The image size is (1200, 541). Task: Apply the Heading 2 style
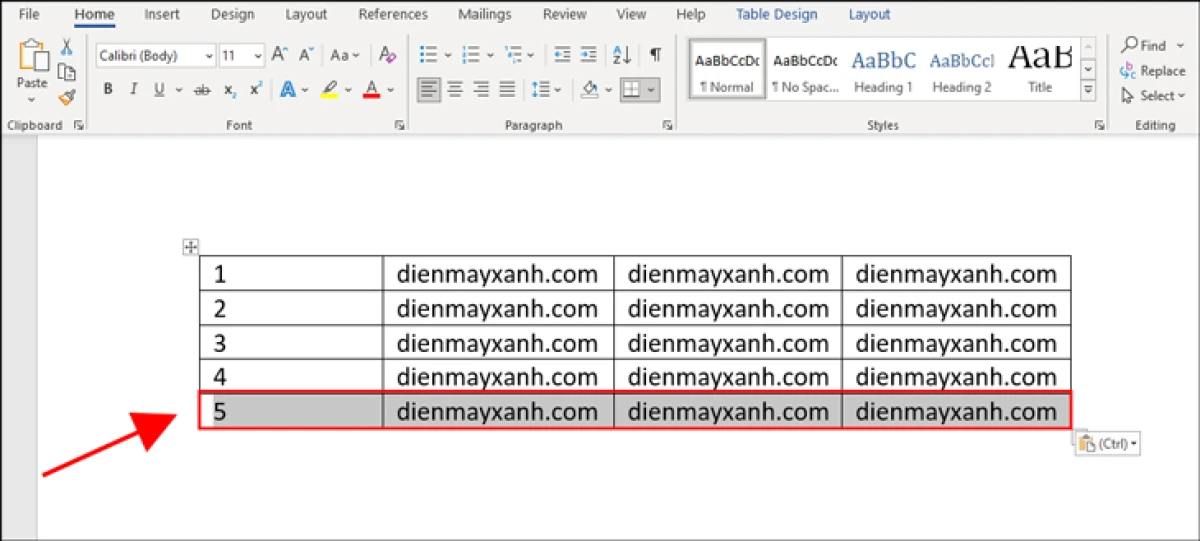(x=962, y=69)
